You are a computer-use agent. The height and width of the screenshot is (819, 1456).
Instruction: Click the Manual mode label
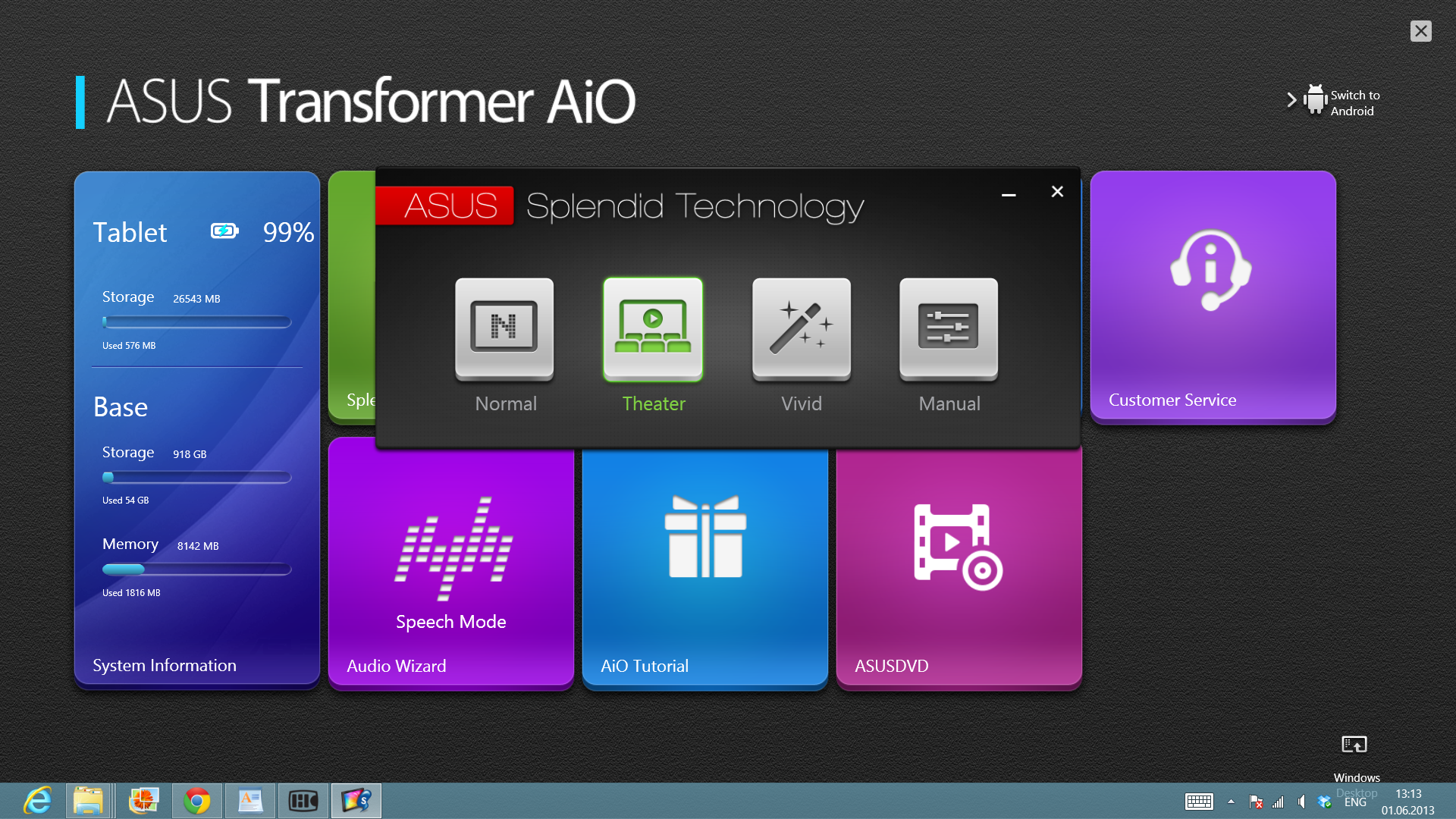click(x=949, y=403)
